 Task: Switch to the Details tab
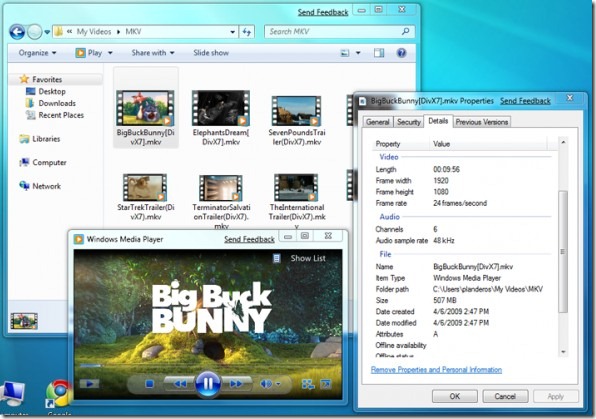[438, 121]
